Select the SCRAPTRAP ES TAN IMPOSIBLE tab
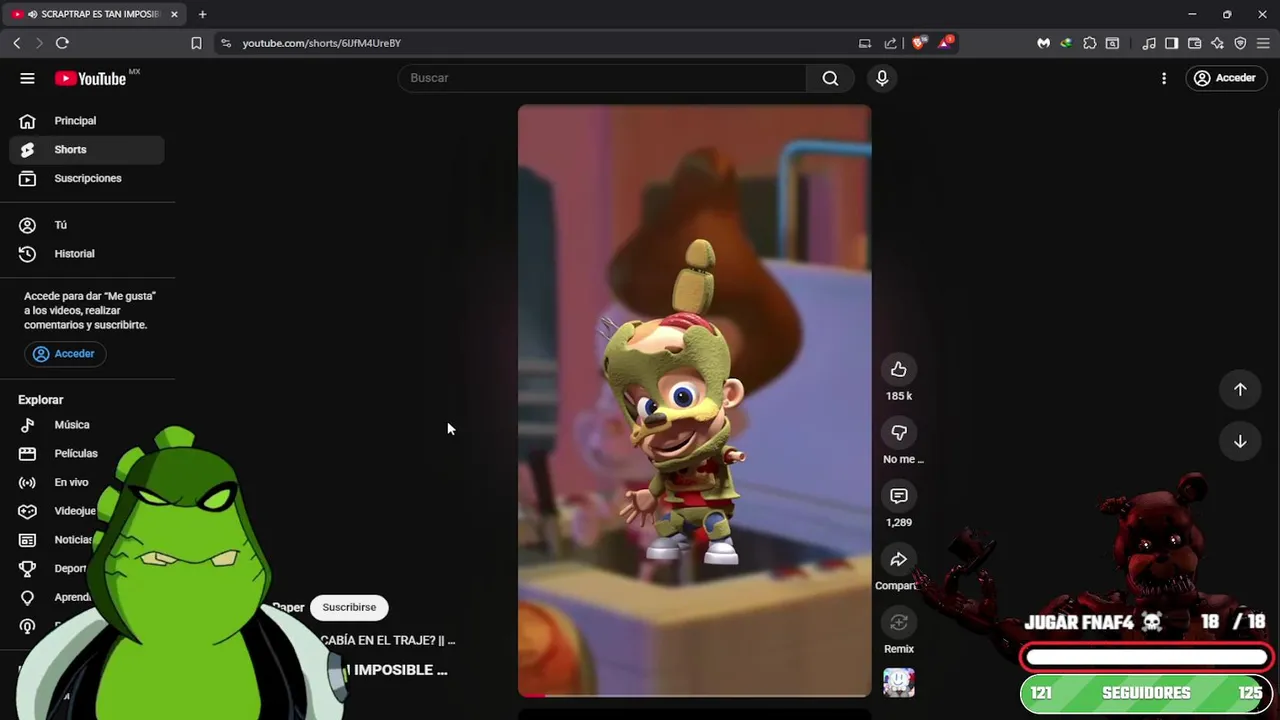1280x720 pixels. click(x=96, y=14)
